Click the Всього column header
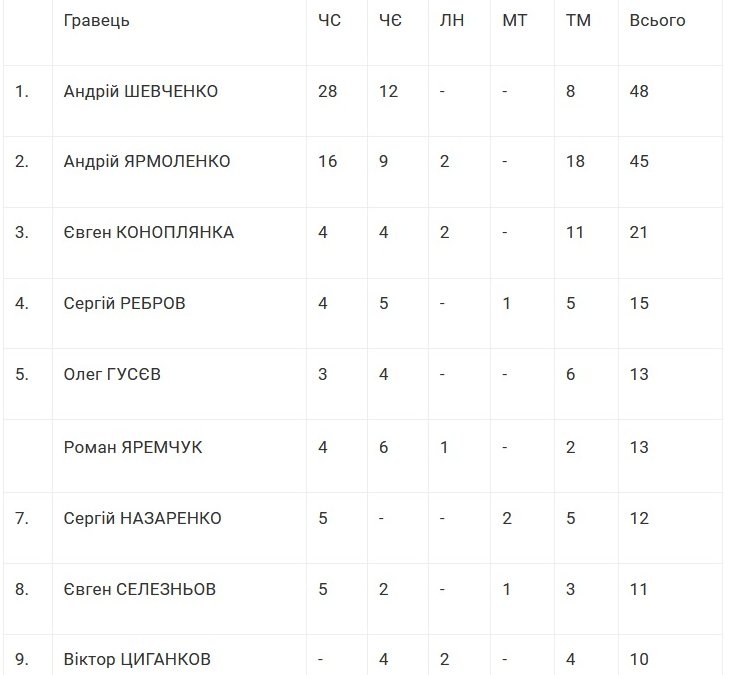Image resolution: width=732 pixels, height=675 pixels. tap(657, 20)
